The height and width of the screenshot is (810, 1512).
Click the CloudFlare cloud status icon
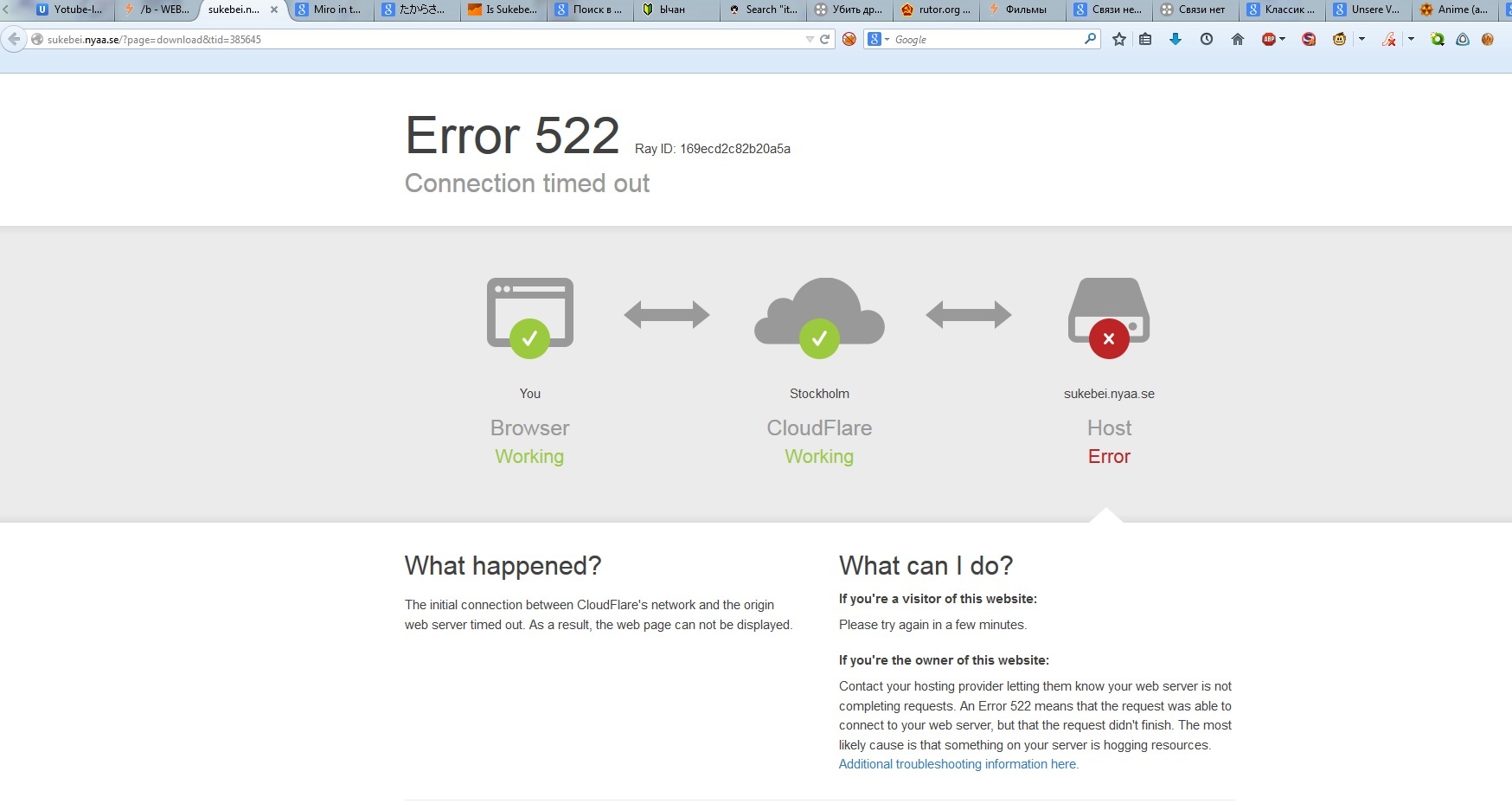pos(819,317)
